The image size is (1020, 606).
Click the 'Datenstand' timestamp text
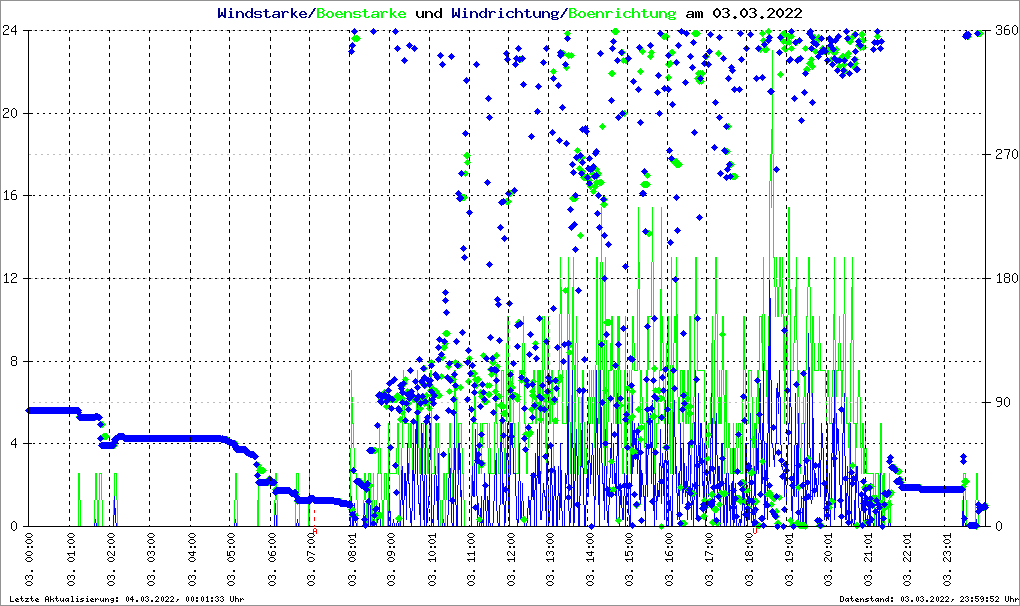pyautogui.click(x=929, y=599)
